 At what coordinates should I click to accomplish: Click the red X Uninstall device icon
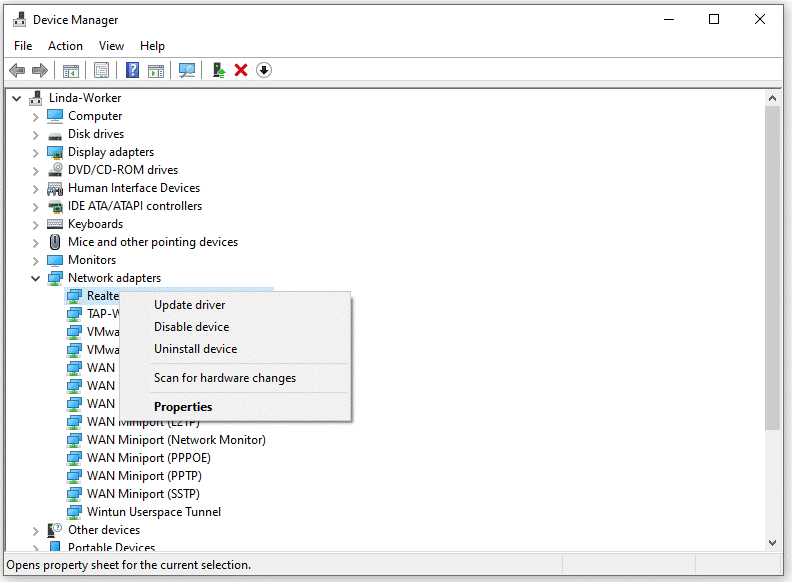click(241, 70)
